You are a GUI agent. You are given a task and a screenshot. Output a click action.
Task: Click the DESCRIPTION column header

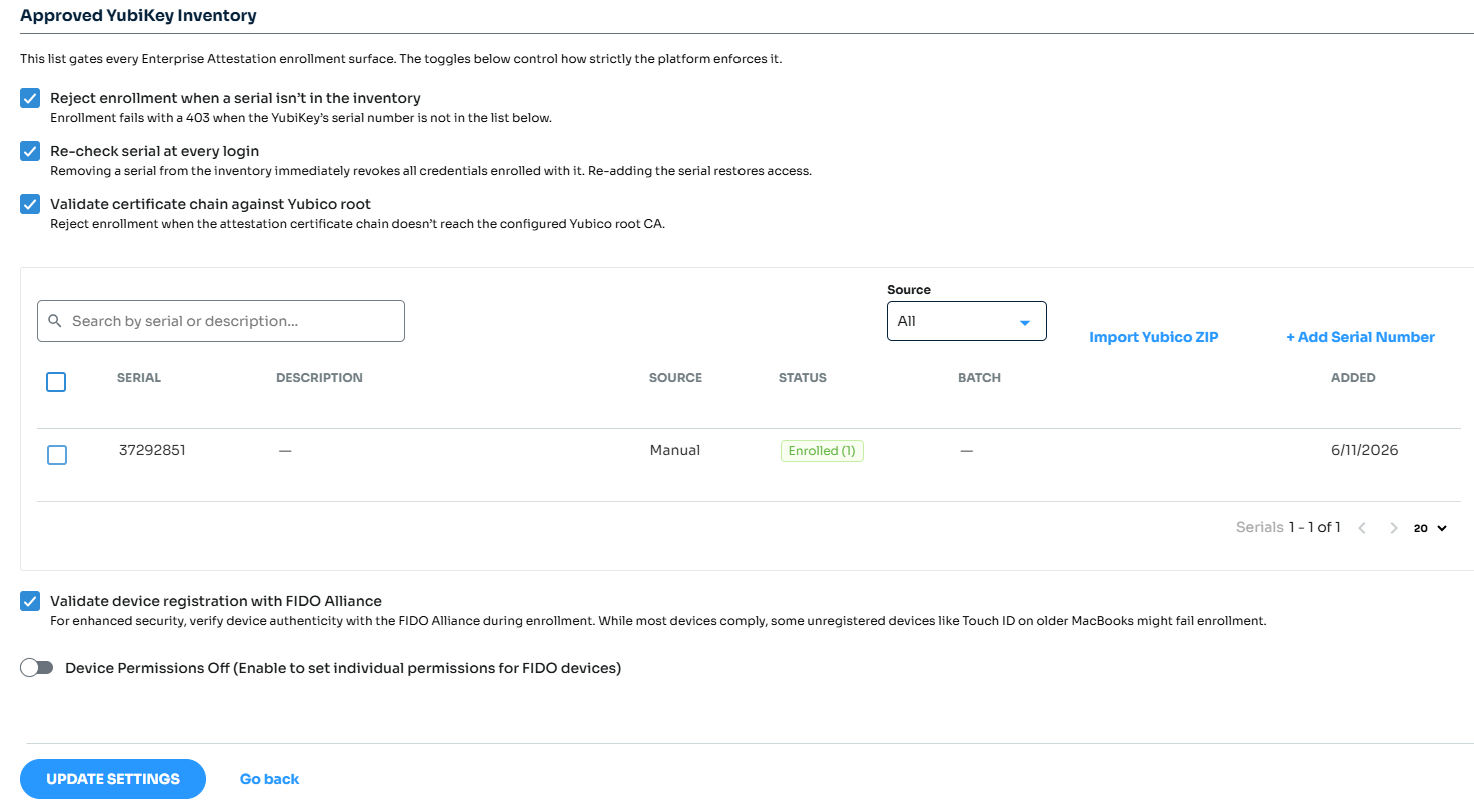point(319,378)
